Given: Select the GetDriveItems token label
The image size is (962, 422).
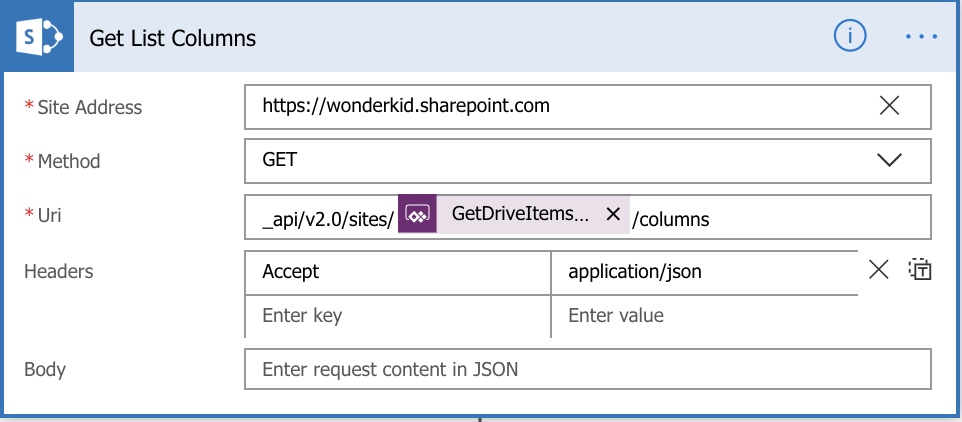Looking at the screenshot, I should pyautogui.click(x=521, y=213).
